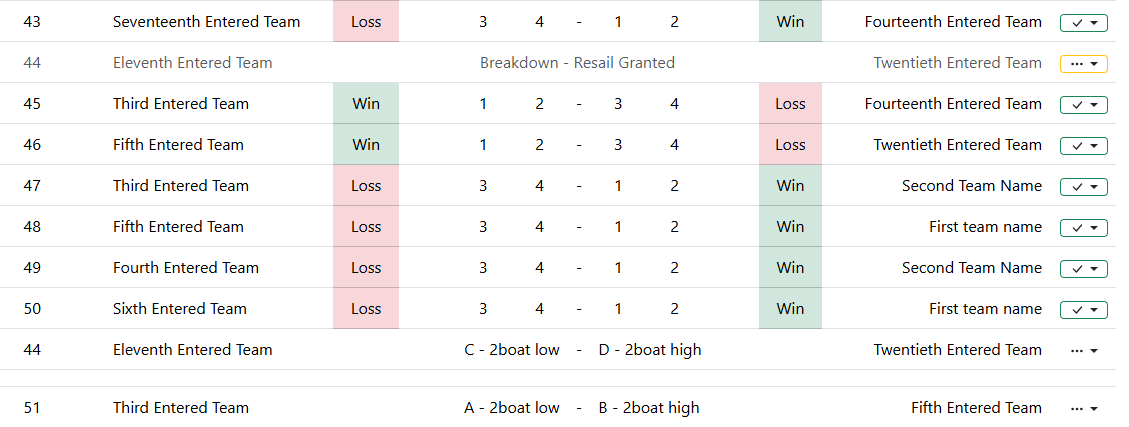This screenshot has width=1129, height=427.
Task: Select the Seventeenth Entered Team name
Action: coord(206,22)
